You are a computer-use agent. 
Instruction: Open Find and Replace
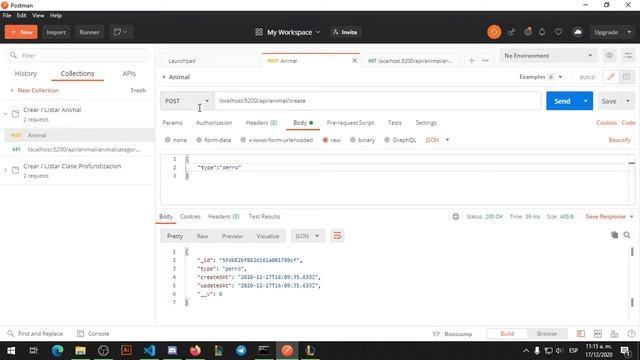35,333
